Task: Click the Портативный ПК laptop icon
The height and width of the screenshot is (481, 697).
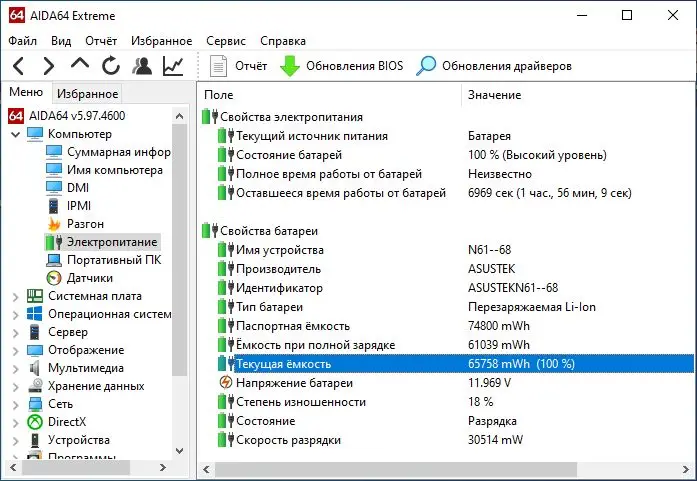Action: [54, 260]
